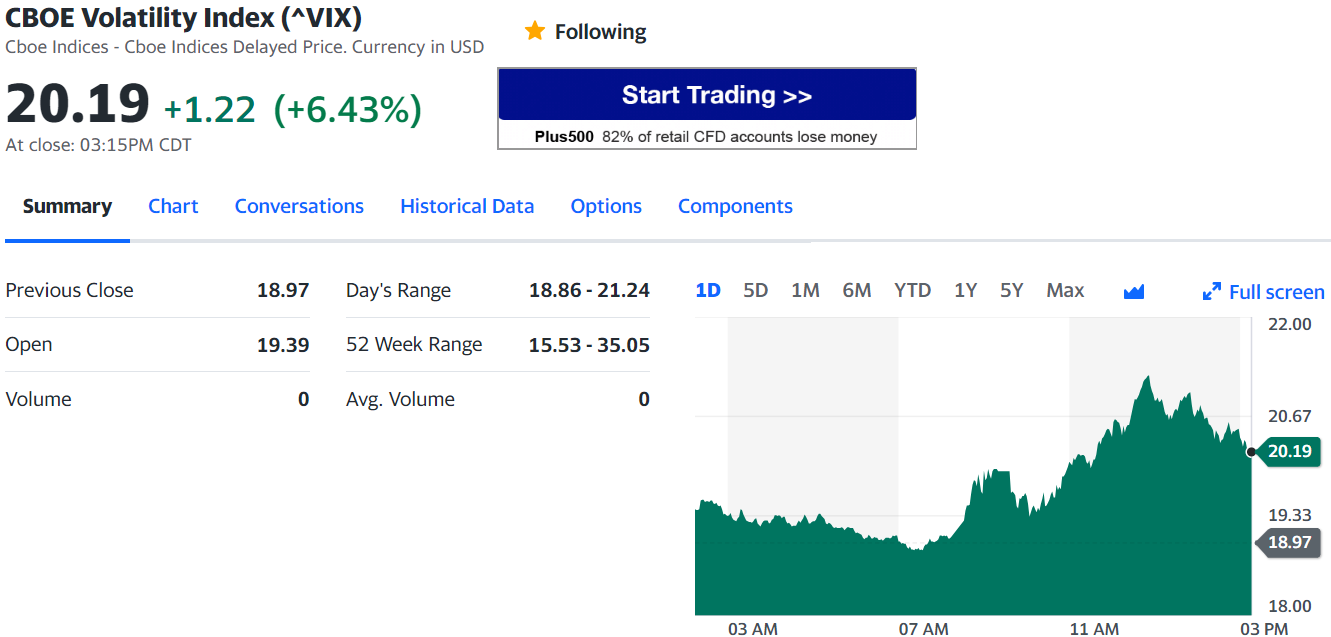Click the chart's peak near 11 AM
The width and height of the screenshot is (1331, 637).
[1147, 379]
